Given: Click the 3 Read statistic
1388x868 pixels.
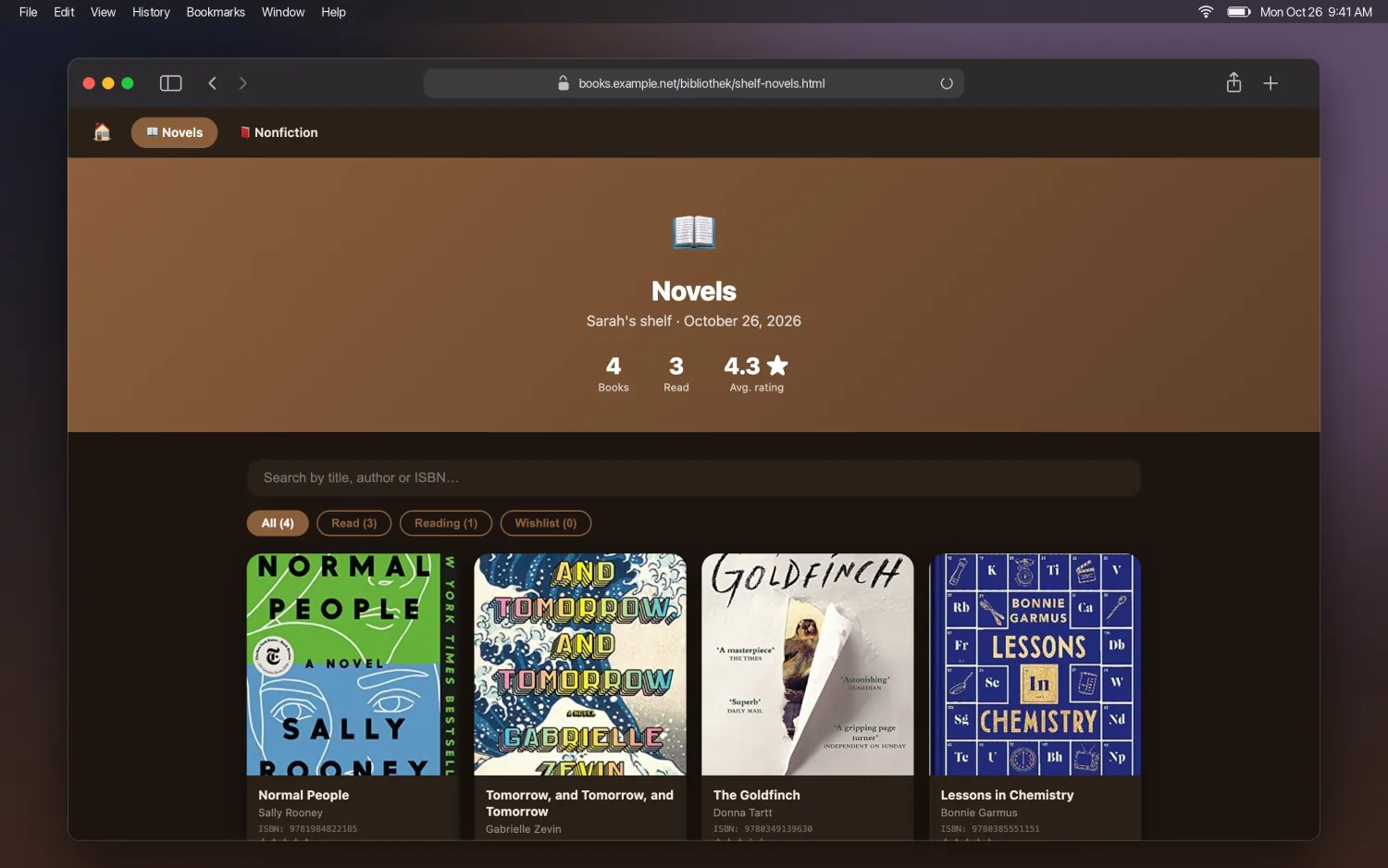Looking at the screenshot, I should pyautogui.click(x=676, y=374).
